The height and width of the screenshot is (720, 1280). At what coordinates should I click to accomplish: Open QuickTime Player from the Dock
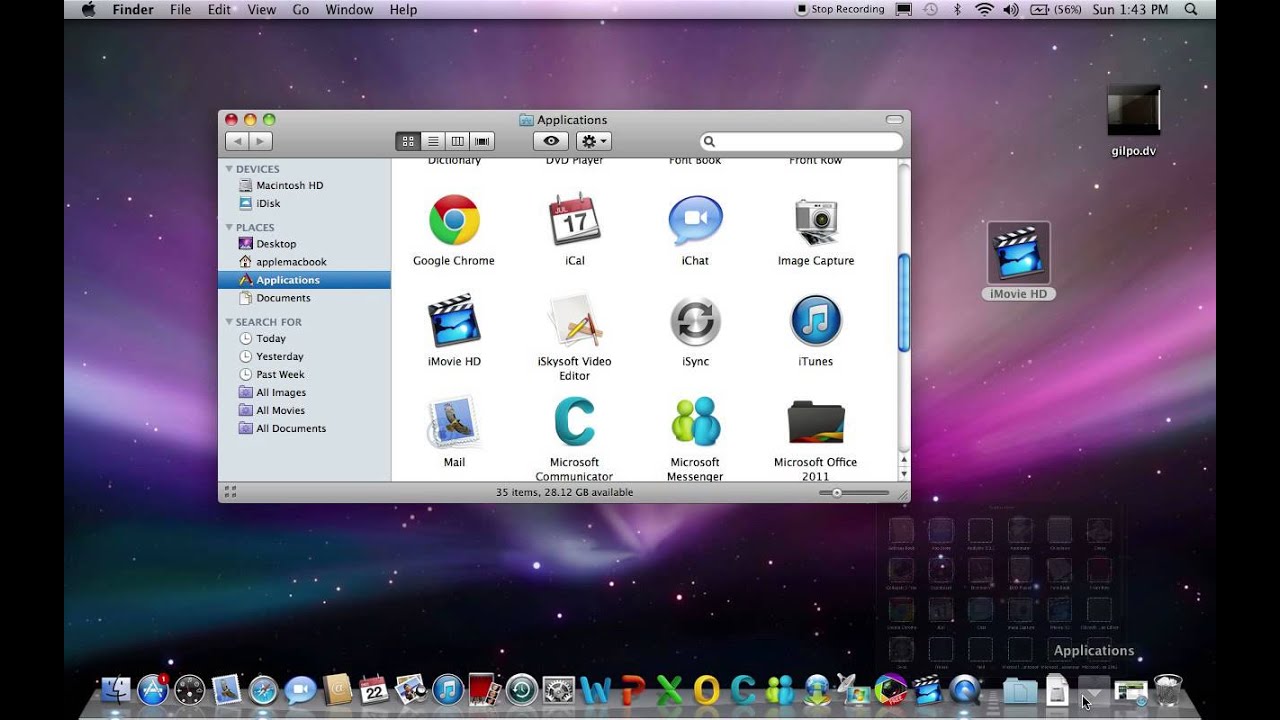964,689
